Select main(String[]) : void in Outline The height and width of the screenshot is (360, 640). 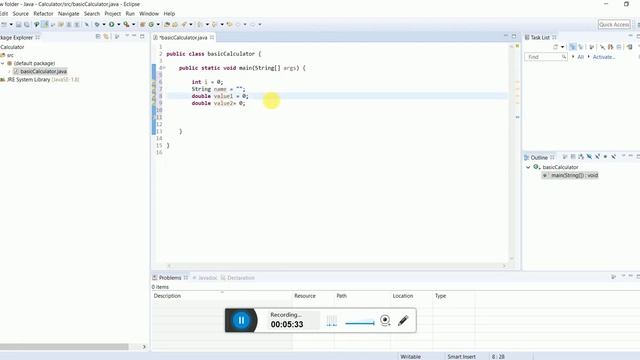pos(570,175)
